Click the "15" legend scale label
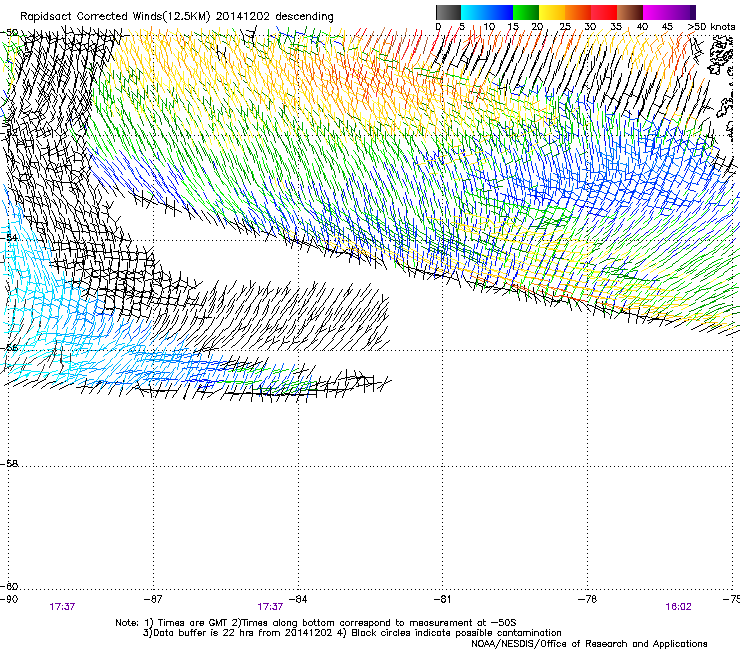 pyautogui.click(x=513, y=26)
